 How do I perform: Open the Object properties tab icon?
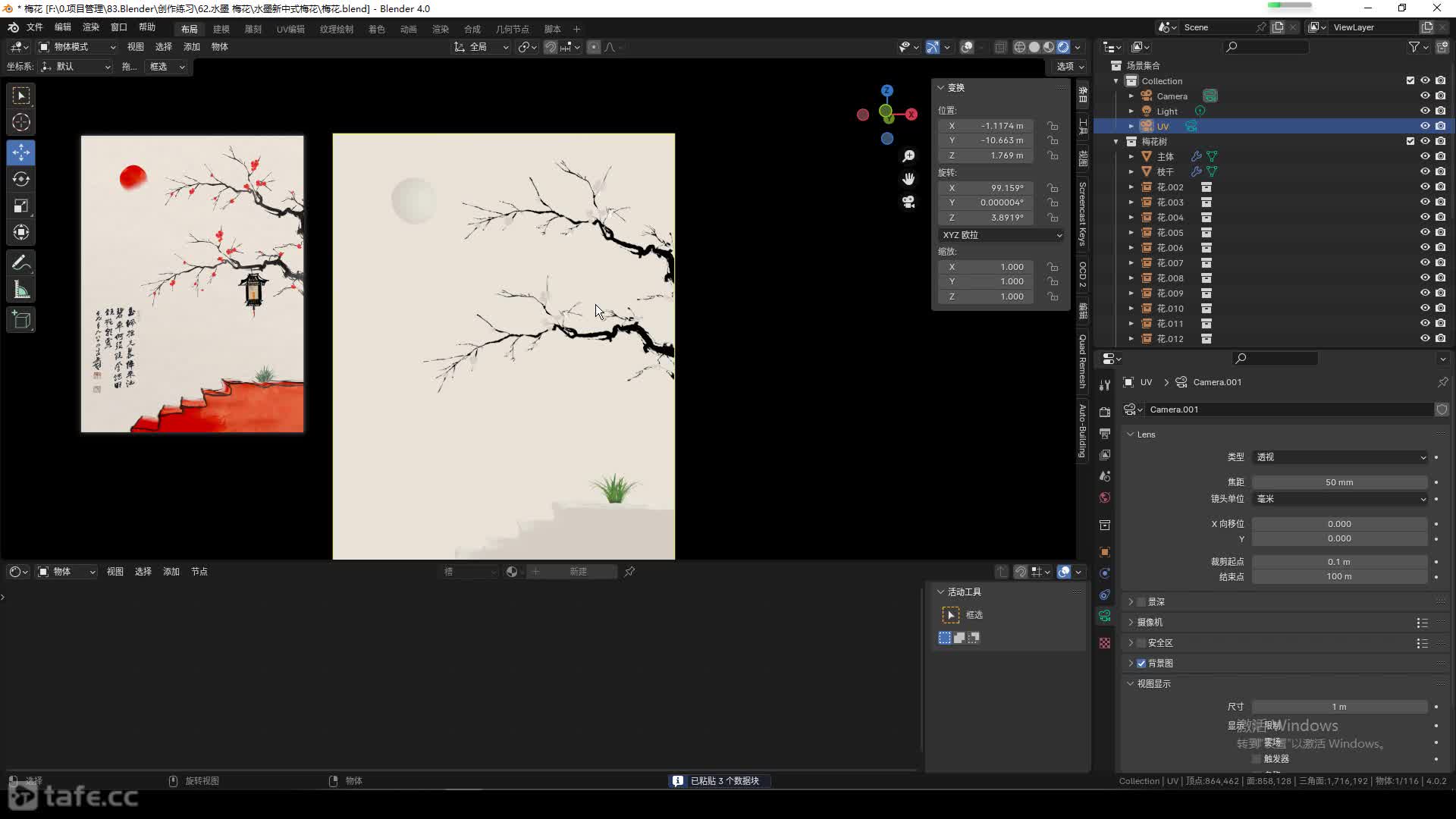click(x=1105, y=552)
